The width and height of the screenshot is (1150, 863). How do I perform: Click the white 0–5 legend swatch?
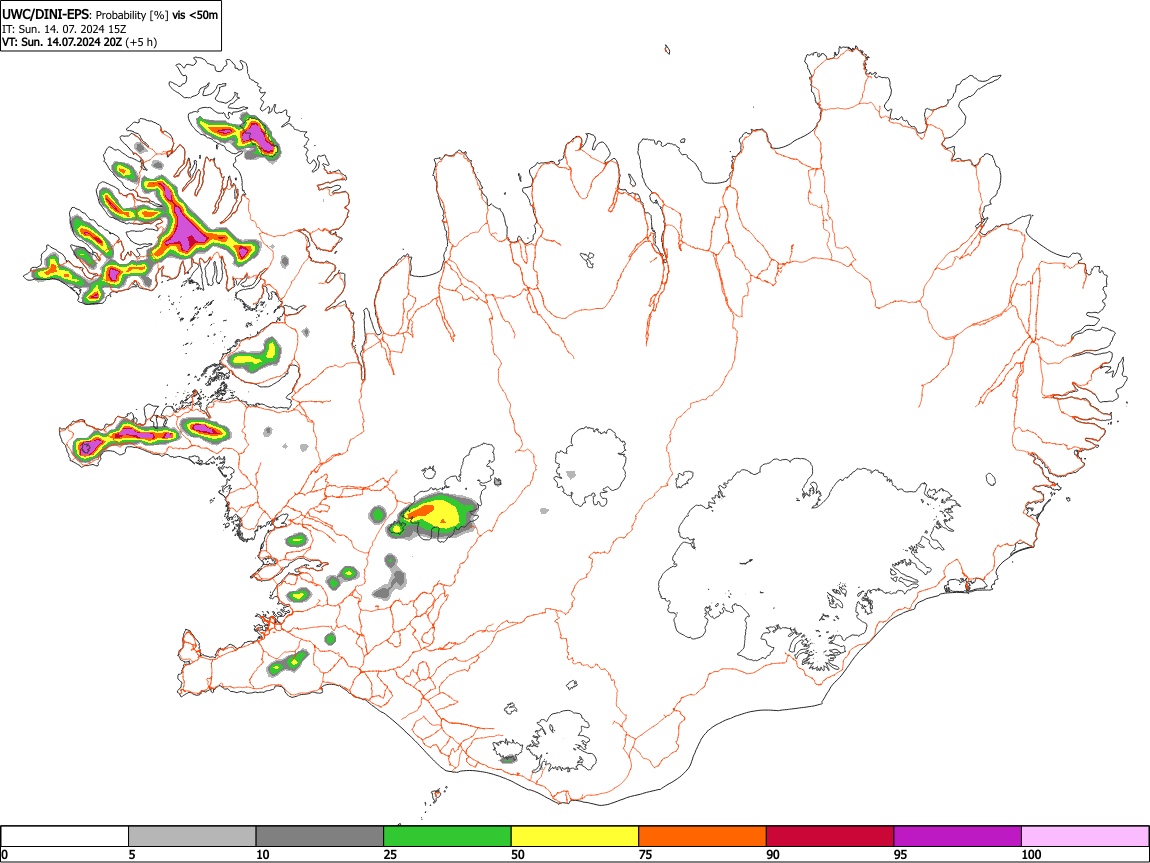point(65,836)
